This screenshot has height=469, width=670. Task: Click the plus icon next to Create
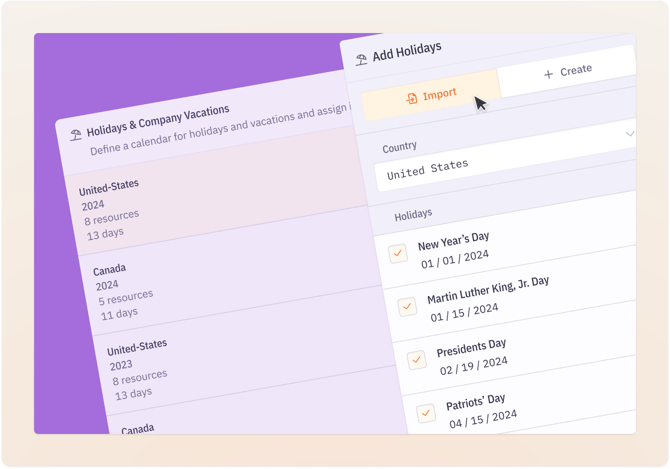(548, 74)
